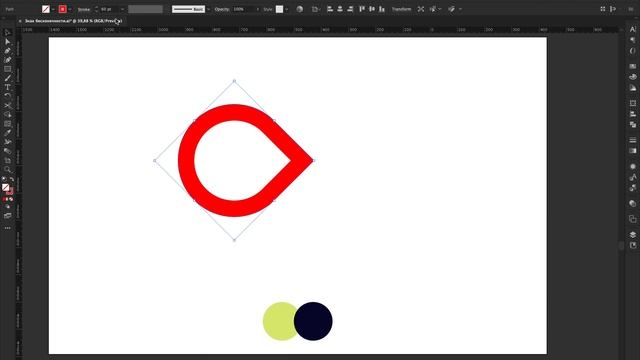Open the fill color swatch in Control bar
Image resolution: width=640 pixels, height=360 pixels.
pyautogui.click(x=46, y=9)
